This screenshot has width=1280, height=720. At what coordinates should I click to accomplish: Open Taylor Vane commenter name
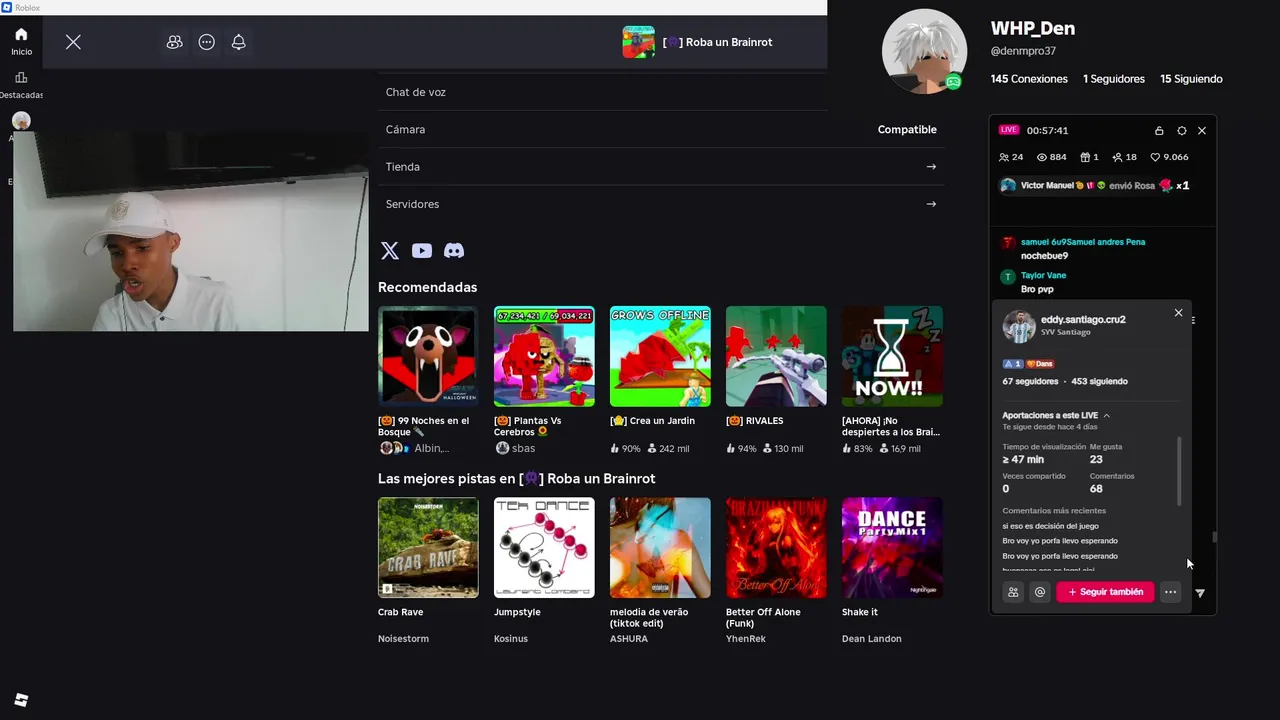[1043, 276]
